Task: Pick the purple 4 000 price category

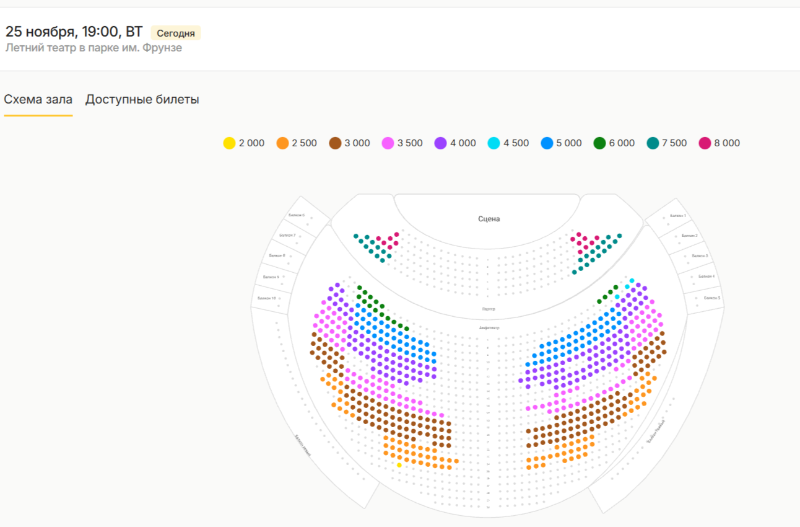Action: [441, 143]
